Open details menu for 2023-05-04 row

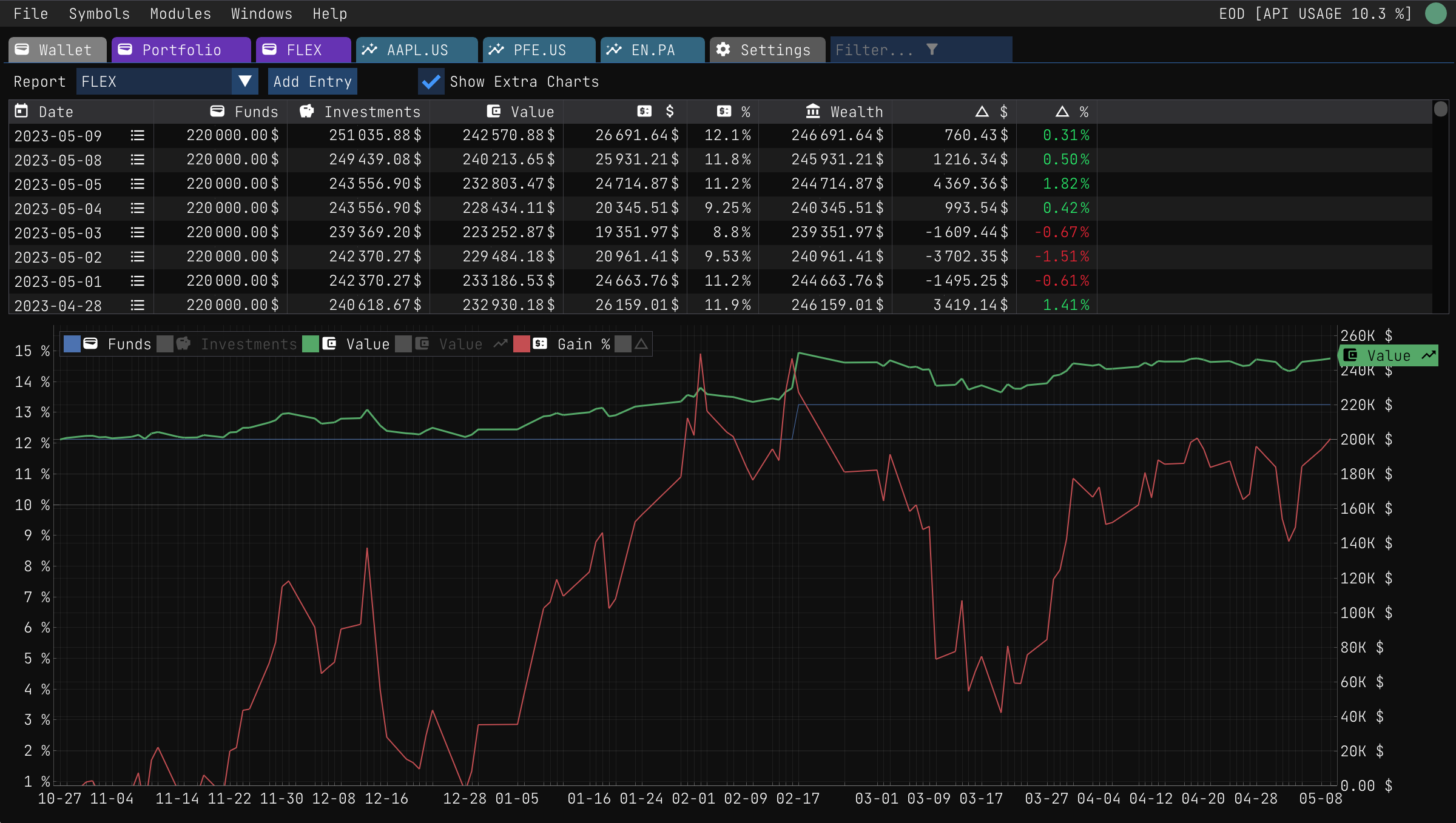tap(138, 208)
